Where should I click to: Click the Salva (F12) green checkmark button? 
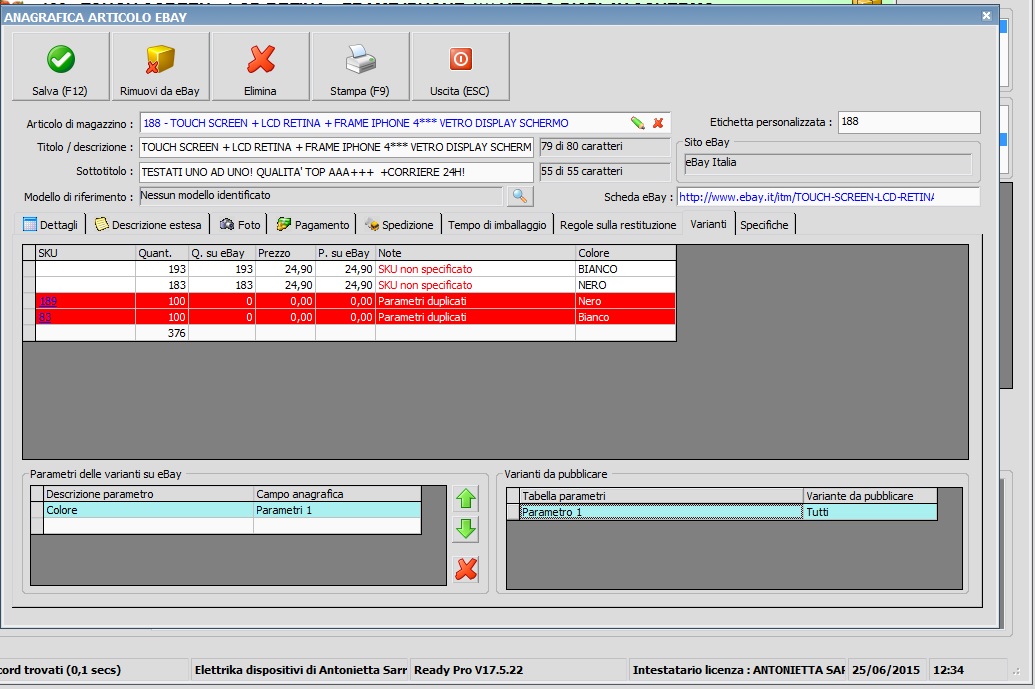[61, 67]
